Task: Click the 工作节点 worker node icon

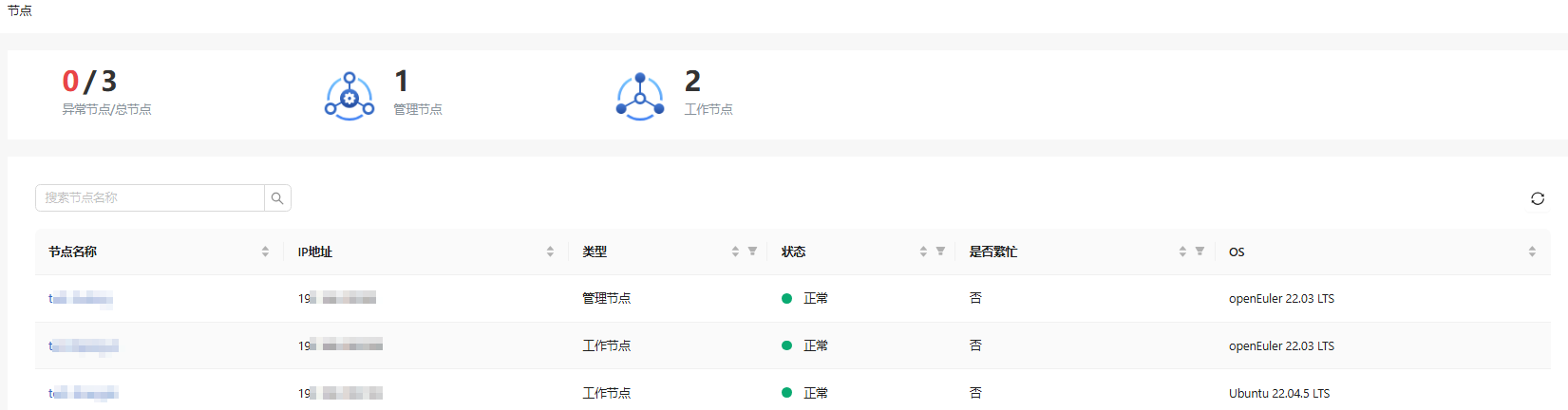Action: click(640, 96)
